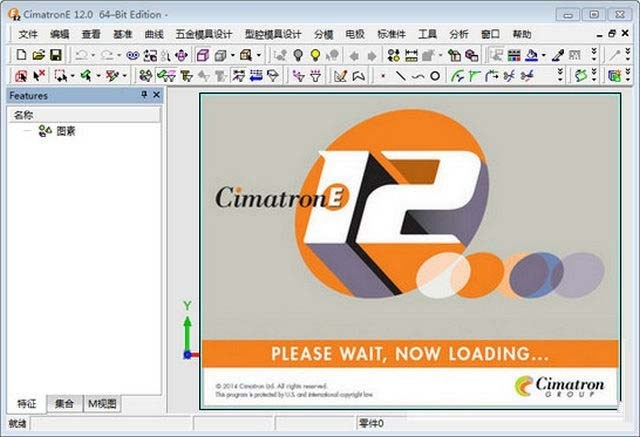This screenshot has width=640, height=437.
Task: Close the Features panel
Action: point(156,95)
